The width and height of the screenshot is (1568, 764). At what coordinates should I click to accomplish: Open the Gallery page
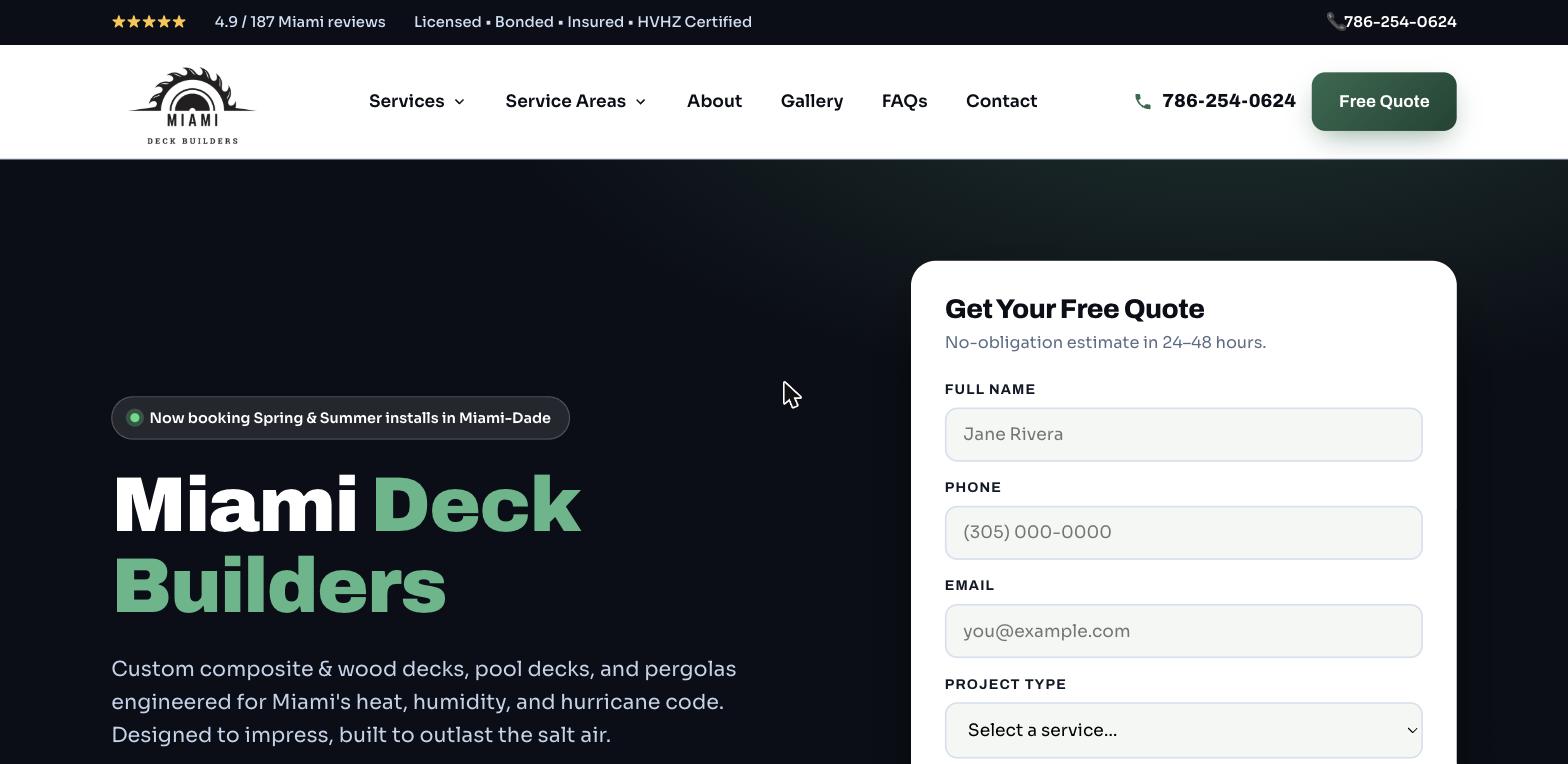[812, 101]
